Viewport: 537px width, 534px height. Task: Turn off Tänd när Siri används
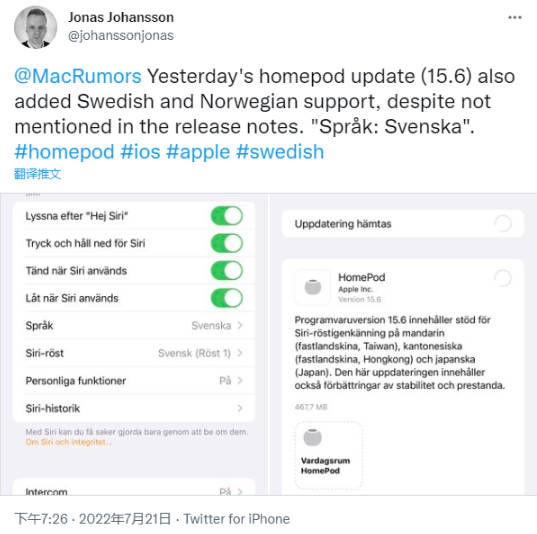[x=227, y=271]
